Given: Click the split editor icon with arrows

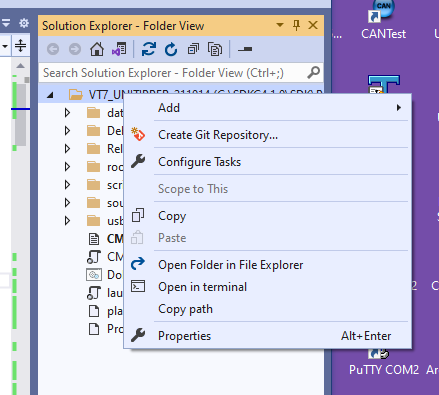Looking at the screenshot, I should pos(20,46).
